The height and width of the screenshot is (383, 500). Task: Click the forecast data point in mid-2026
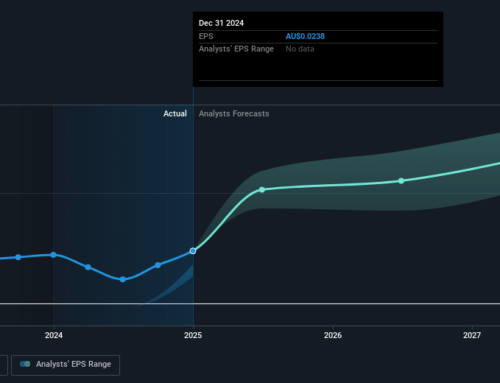[x=401, y=181]
